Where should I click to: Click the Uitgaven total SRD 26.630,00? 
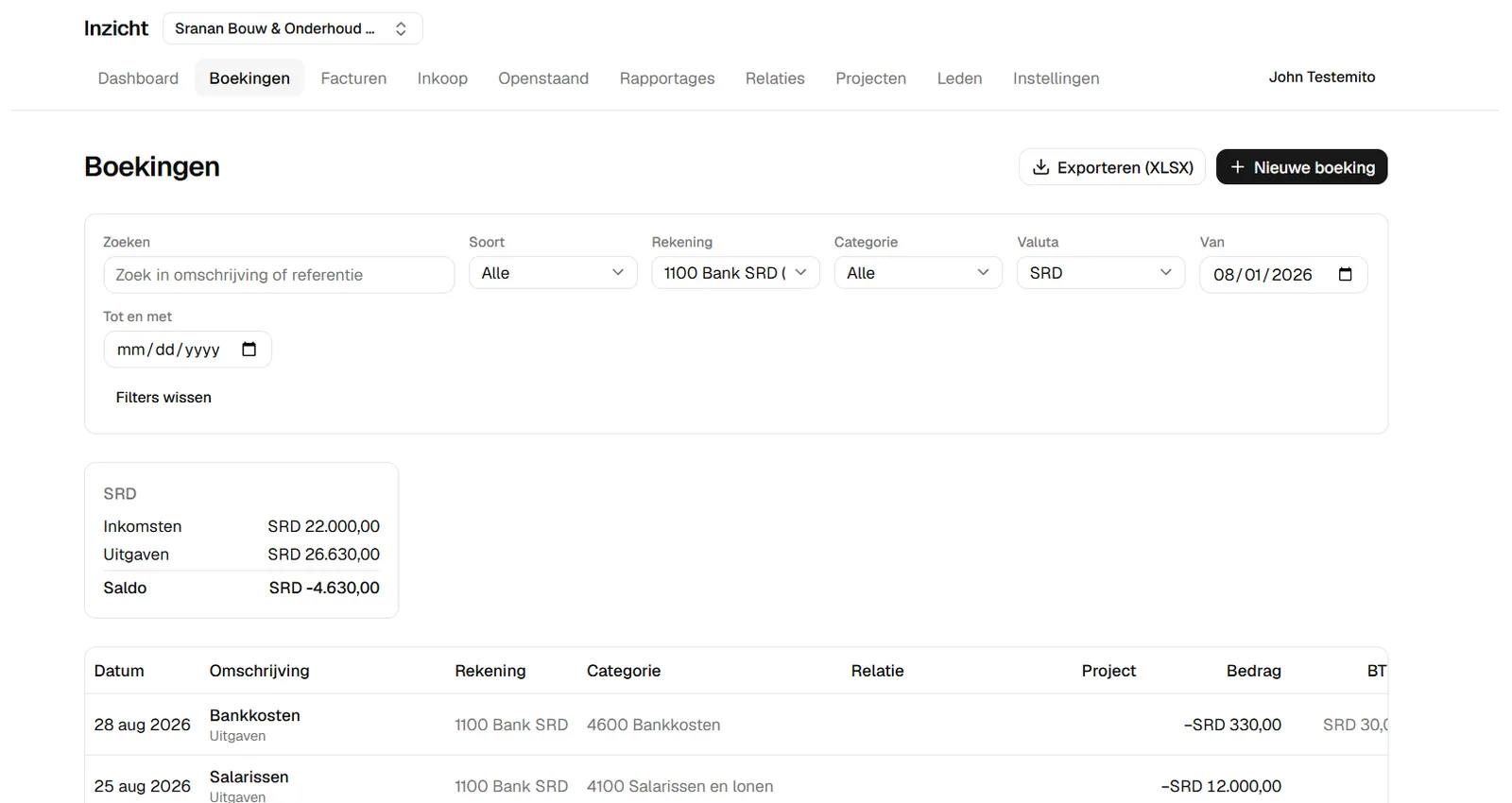click(323, 555)
